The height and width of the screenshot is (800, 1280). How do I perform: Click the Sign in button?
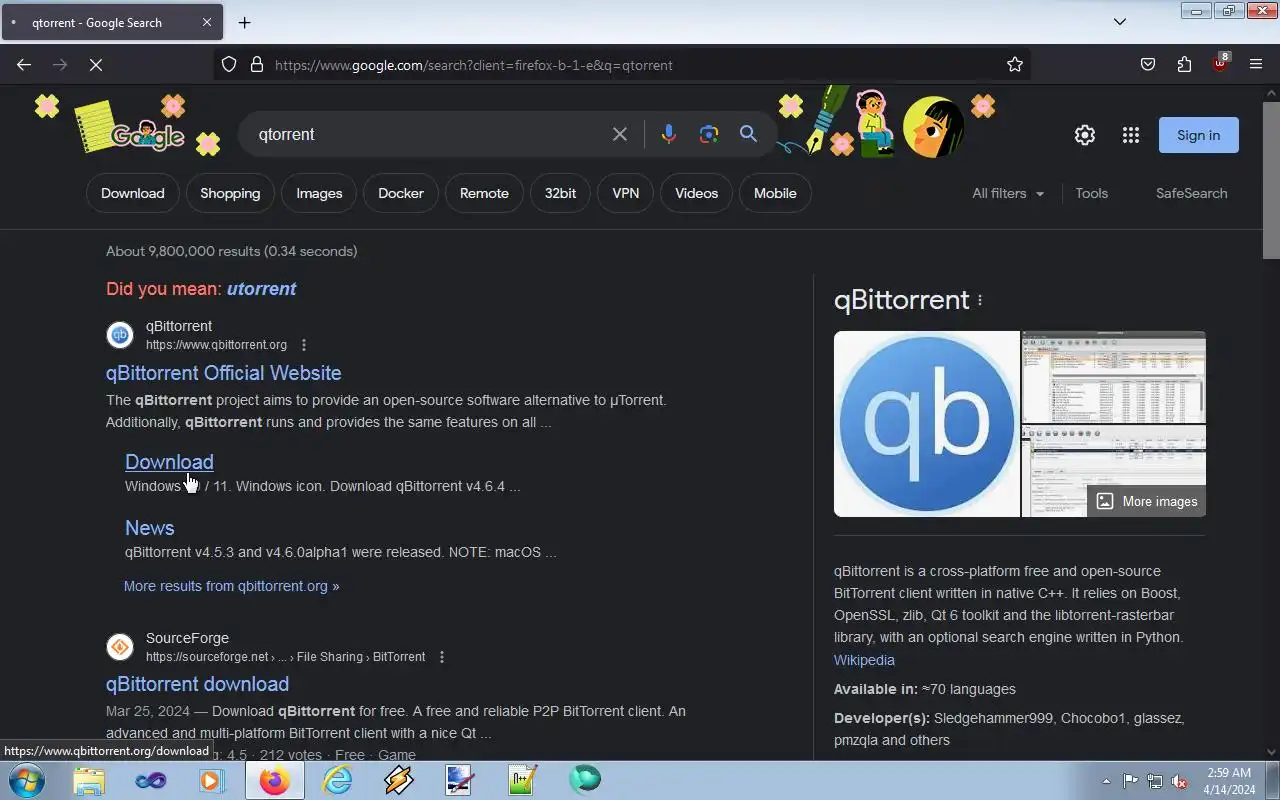pos(1198,135)
